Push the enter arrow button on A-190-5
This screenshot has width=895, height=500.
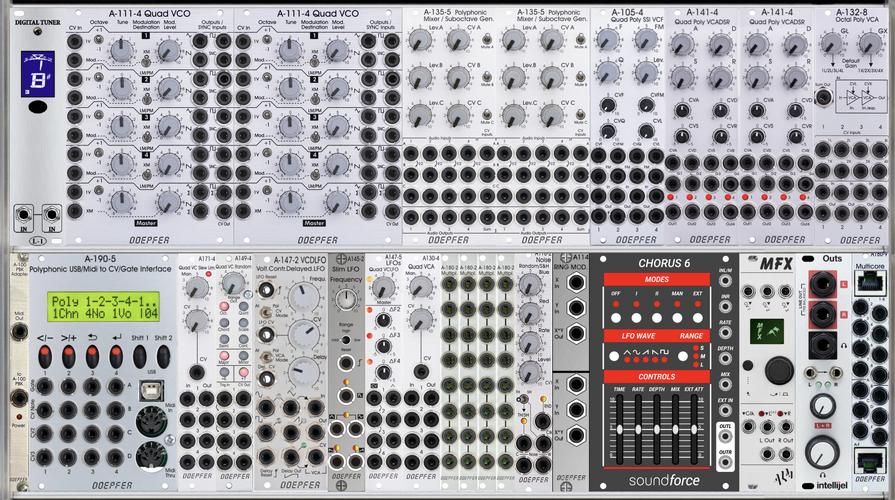click(x=116, y=356)
